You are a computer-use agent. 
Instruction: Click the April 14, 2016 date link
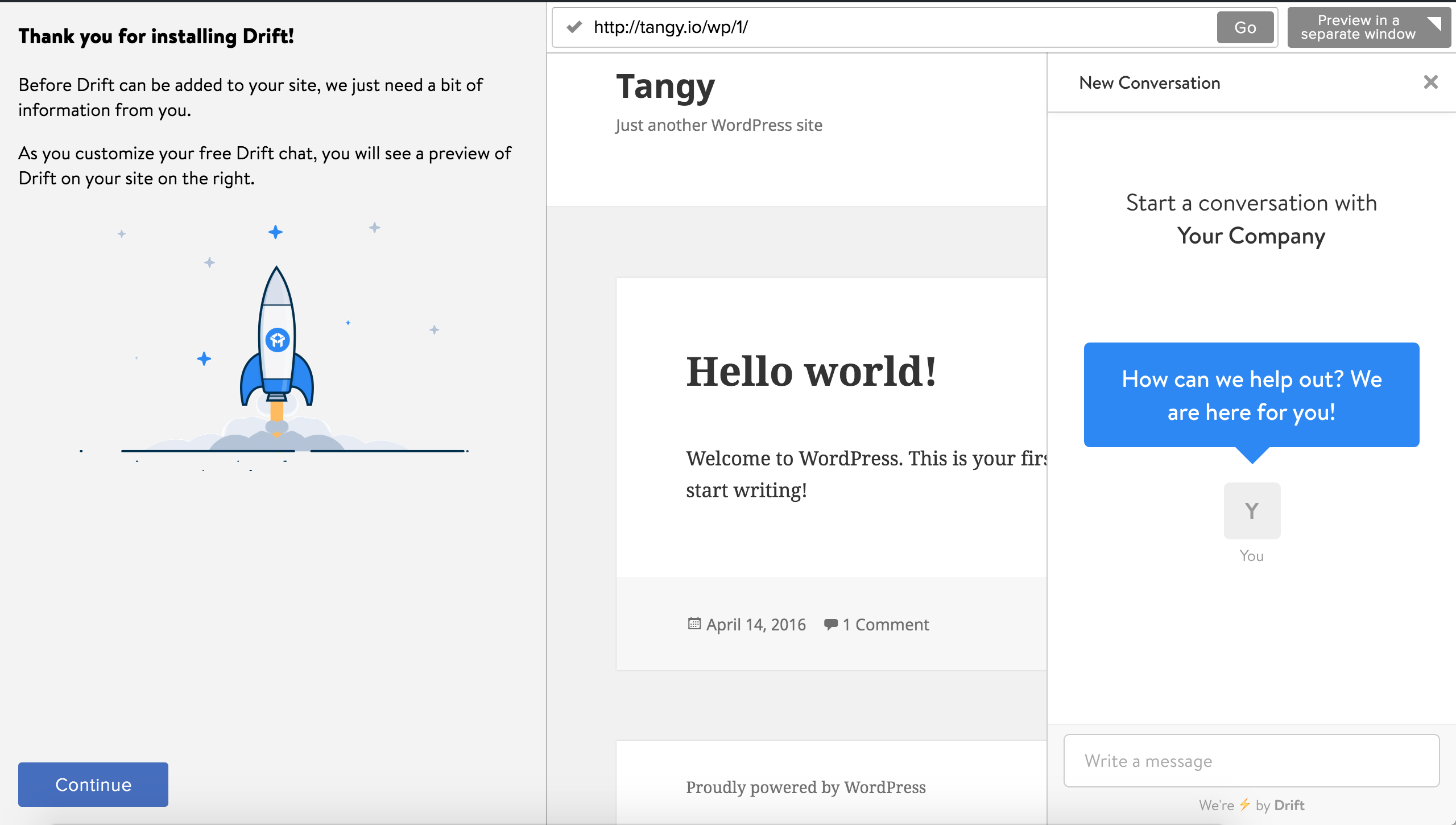pyautogui.click(x=756, y=625)
